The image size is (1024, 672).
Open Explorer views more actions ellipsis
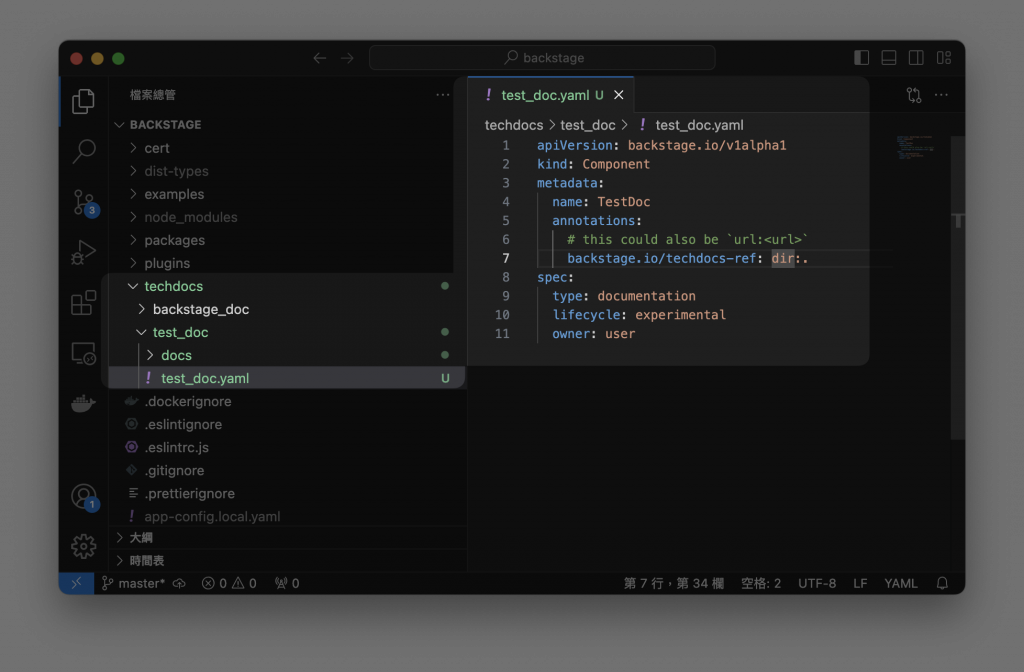[x=443, y=95]
